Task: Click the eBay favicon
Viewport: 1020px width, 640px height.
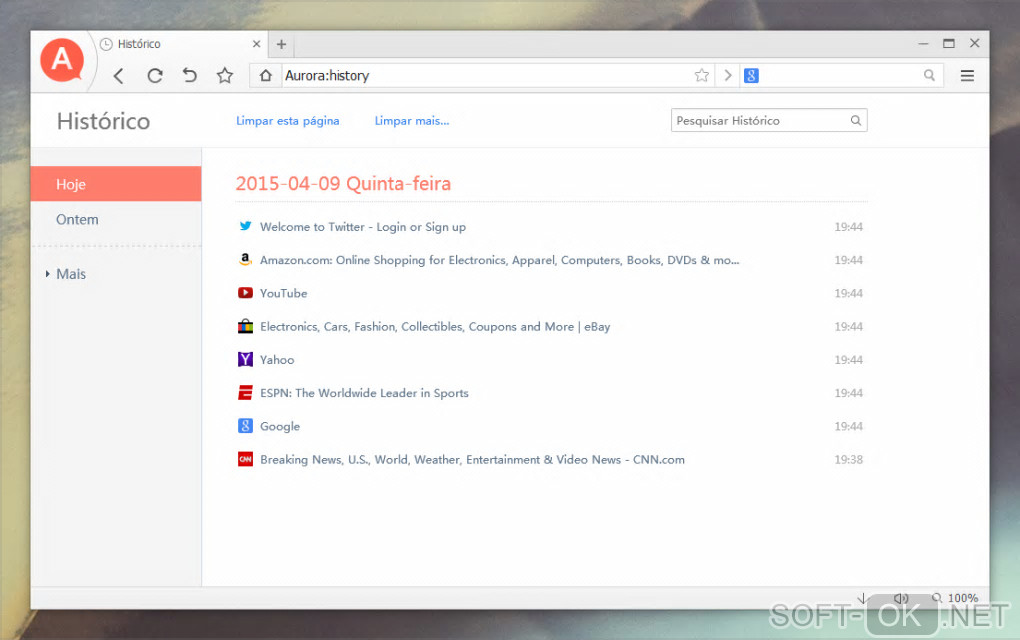Action: pos(245,326)
